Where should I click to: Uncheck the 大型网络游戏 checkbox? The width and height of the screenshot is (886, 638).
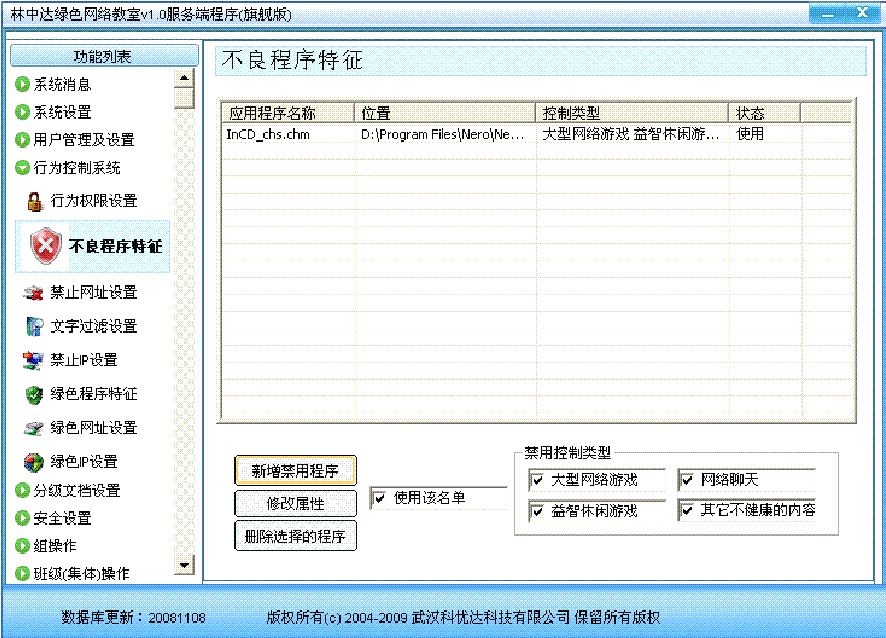coord(537,480)
